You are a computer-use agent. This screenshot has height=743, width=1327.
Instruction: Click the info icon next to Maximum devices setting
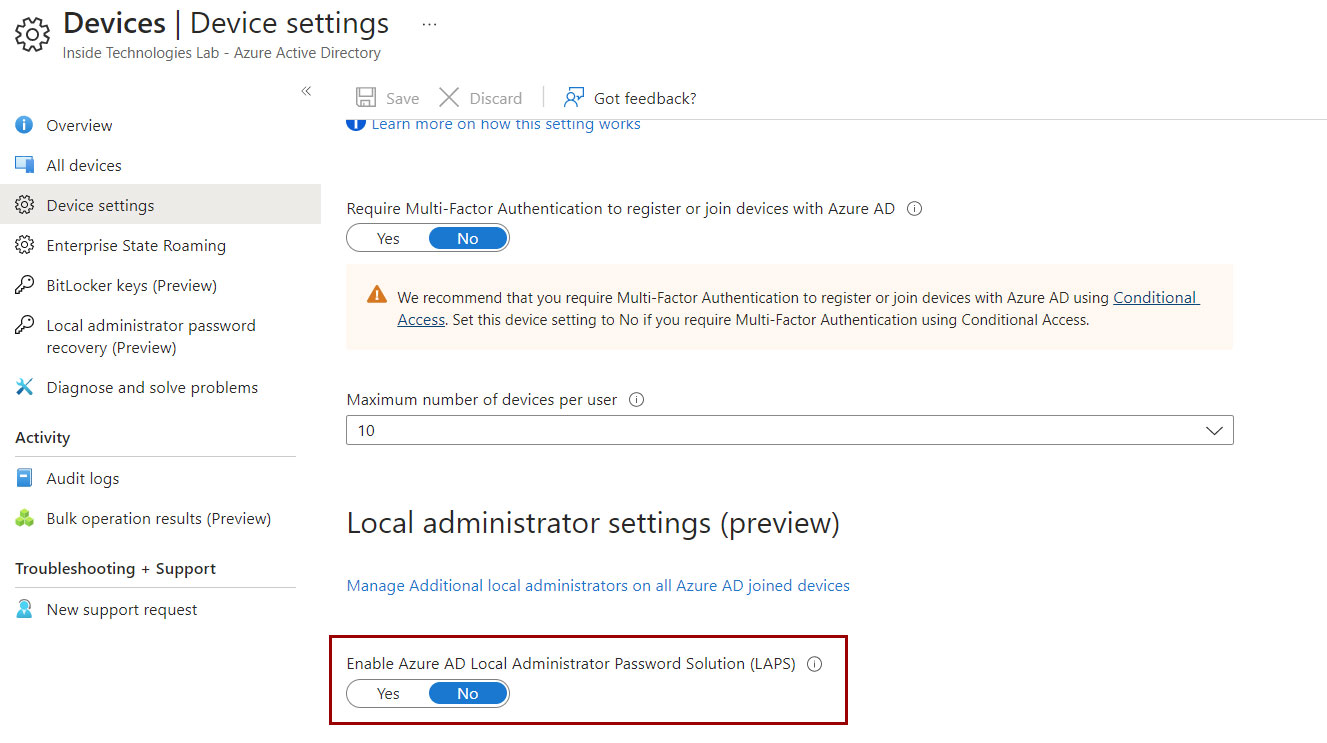tap(636, 399)
